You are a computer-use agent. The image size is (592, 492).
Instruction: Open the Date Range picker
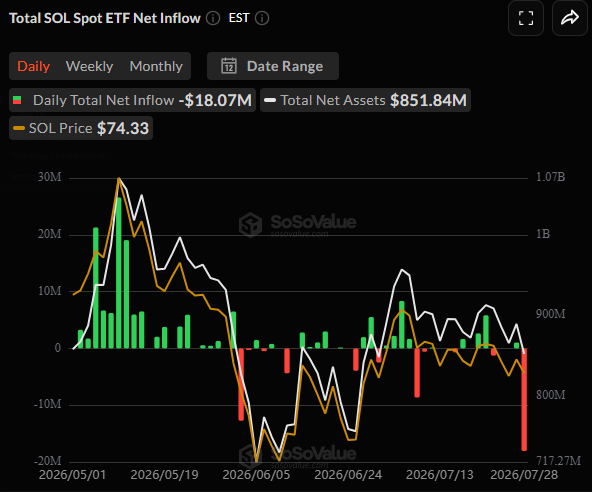pos(273,66)
